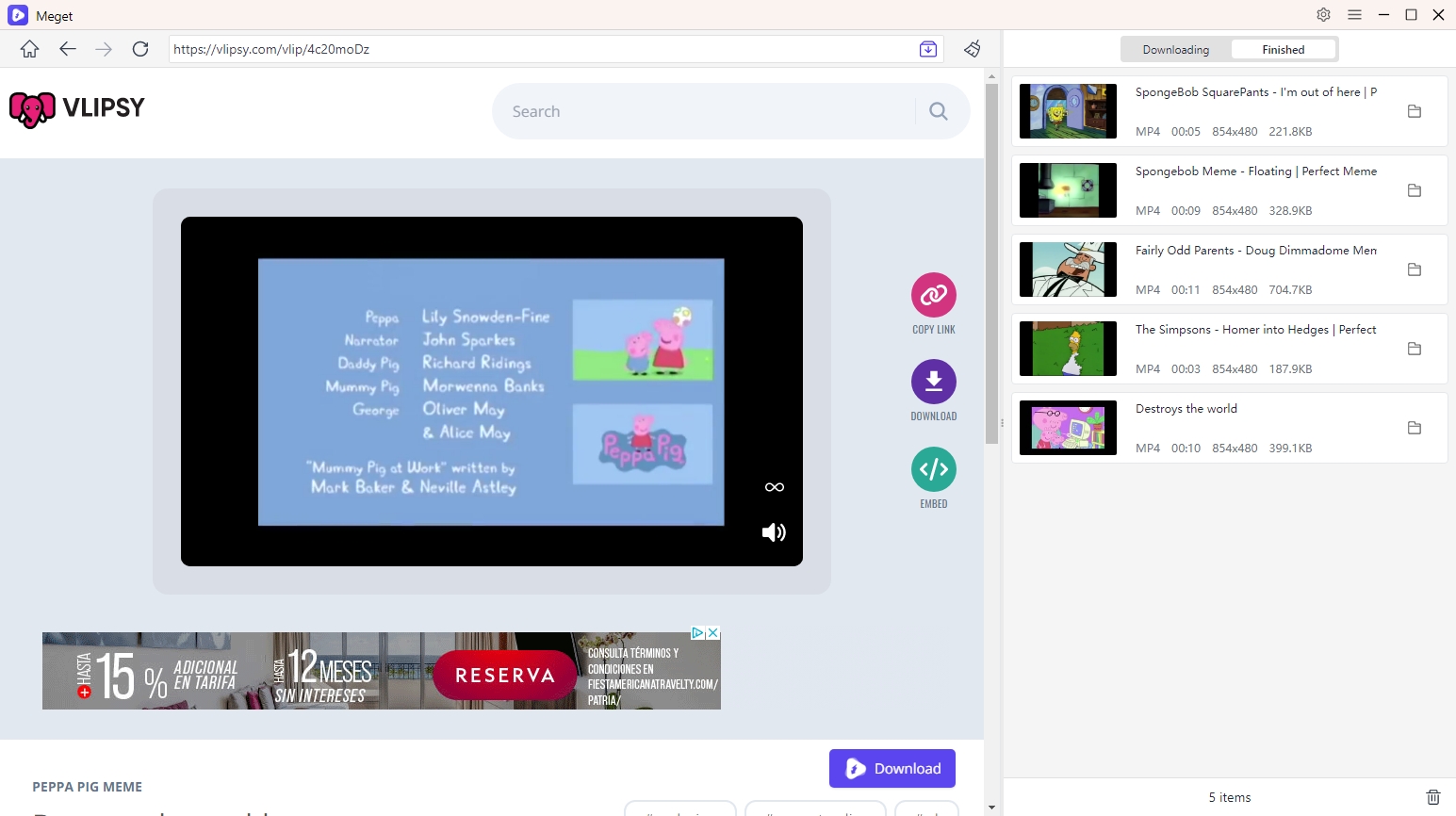1456x816 pixels.
Task: Minimize the Meget window
Action: point(1383,15)
